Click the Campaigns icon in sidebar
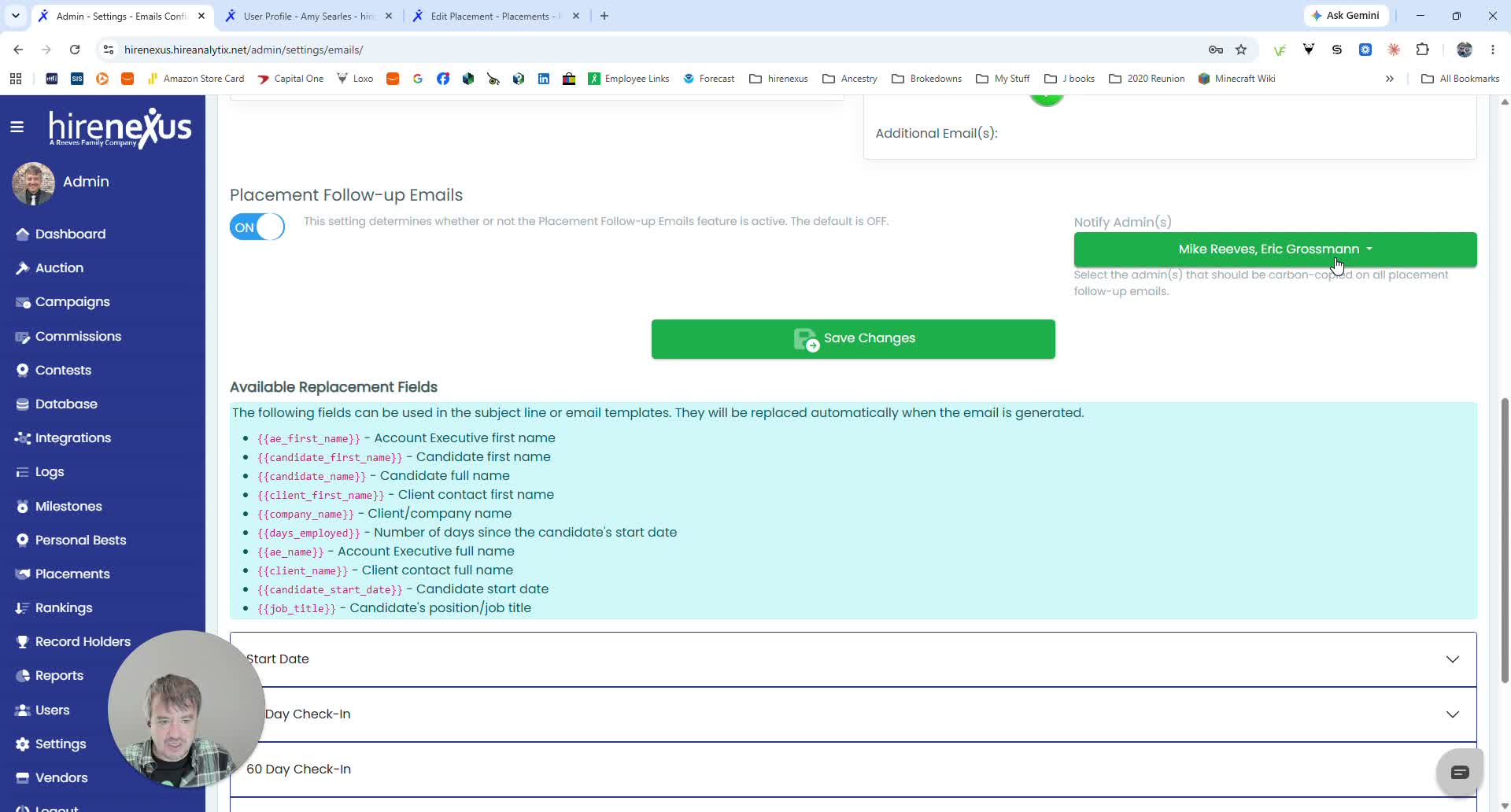The width and height of the screenshot is (1511, 812). click(22, 302)
